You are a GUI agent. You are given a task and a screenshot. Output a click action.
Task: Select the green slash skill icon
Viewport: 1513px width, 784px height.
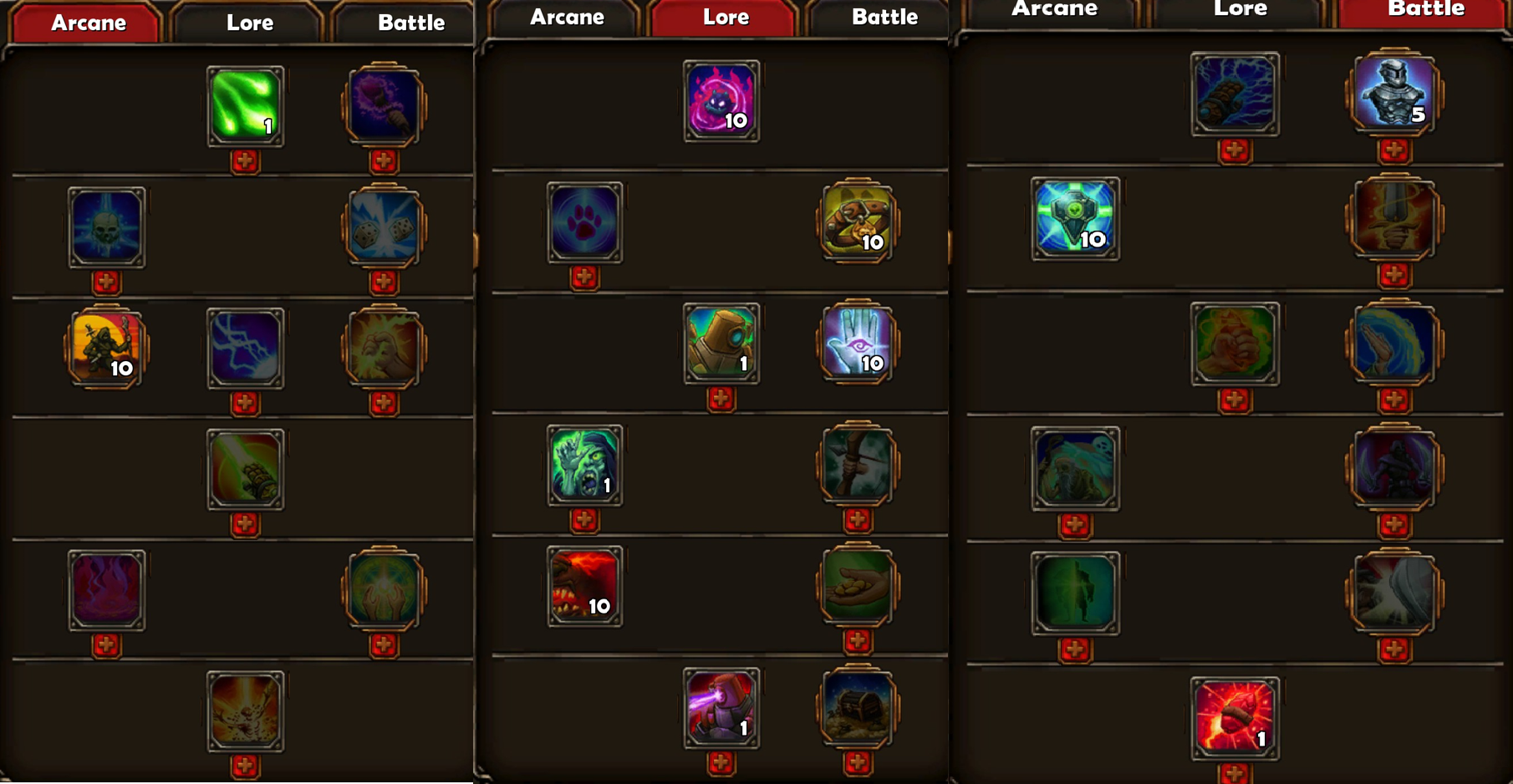245,106
